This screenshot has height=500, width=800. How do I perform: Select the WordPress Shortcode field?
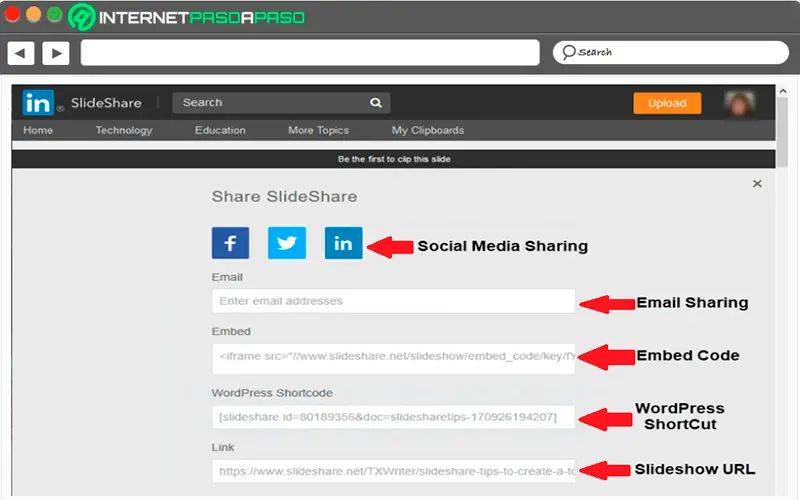coord(393,417)
